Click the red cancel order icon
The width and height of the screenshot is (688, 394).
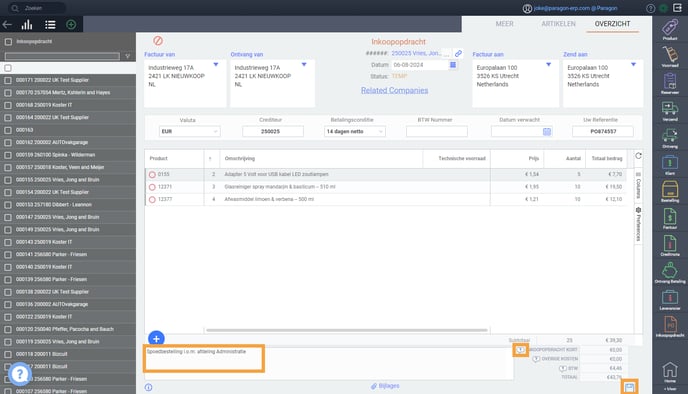(x=158, y=41)
